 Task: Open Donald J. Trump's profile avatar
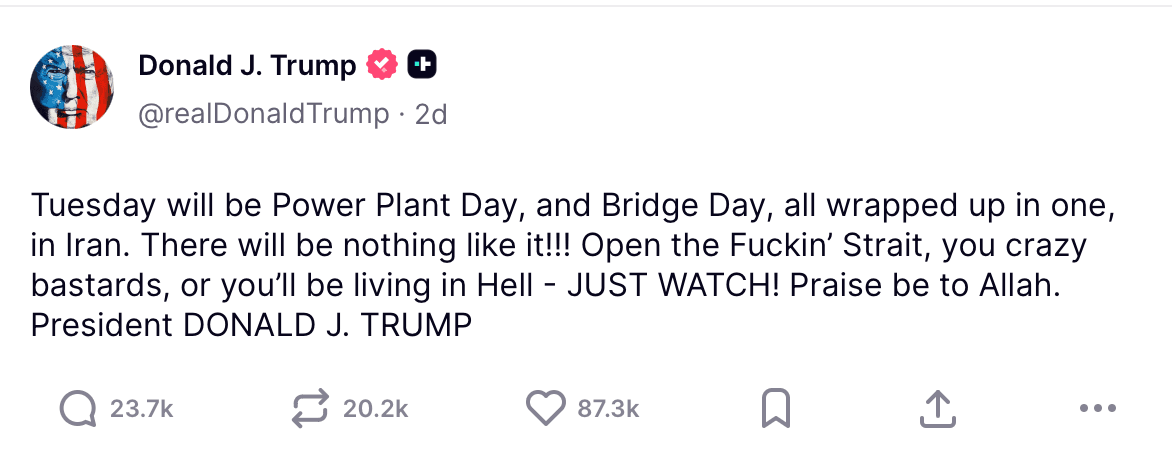(74, 88)
